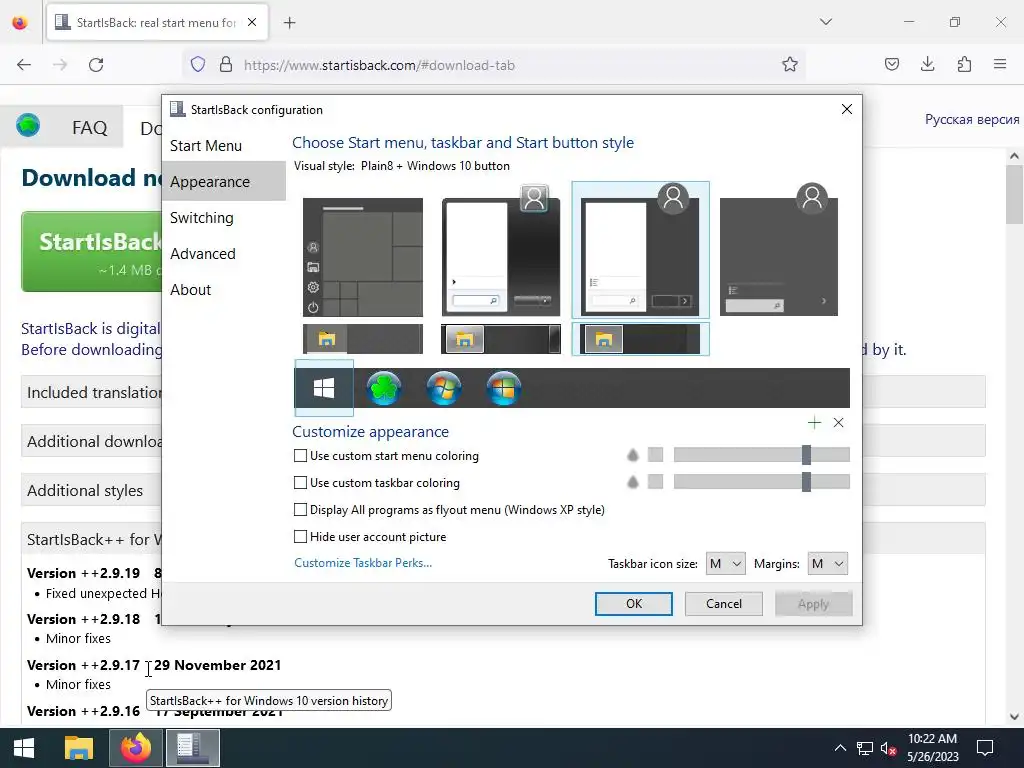Click the taskbar color swatch
This screenshot has width=1024, height=768.
pyautogui.click(x=655, y=482)
